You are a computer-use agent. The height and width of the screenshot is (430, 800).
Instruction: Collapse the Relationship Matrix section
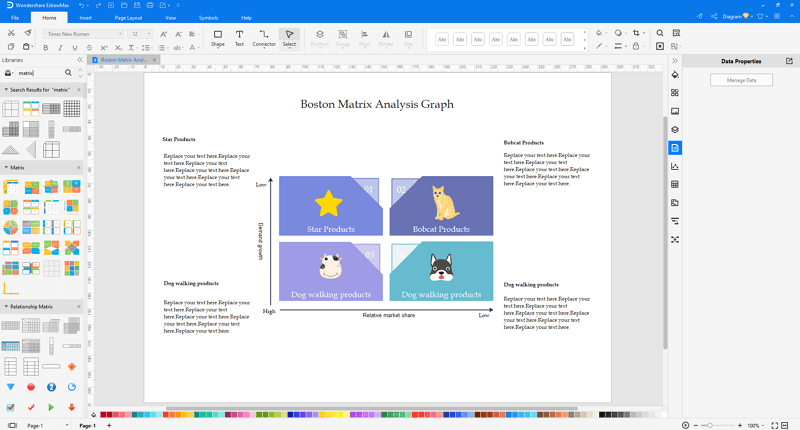coord(6,307)
